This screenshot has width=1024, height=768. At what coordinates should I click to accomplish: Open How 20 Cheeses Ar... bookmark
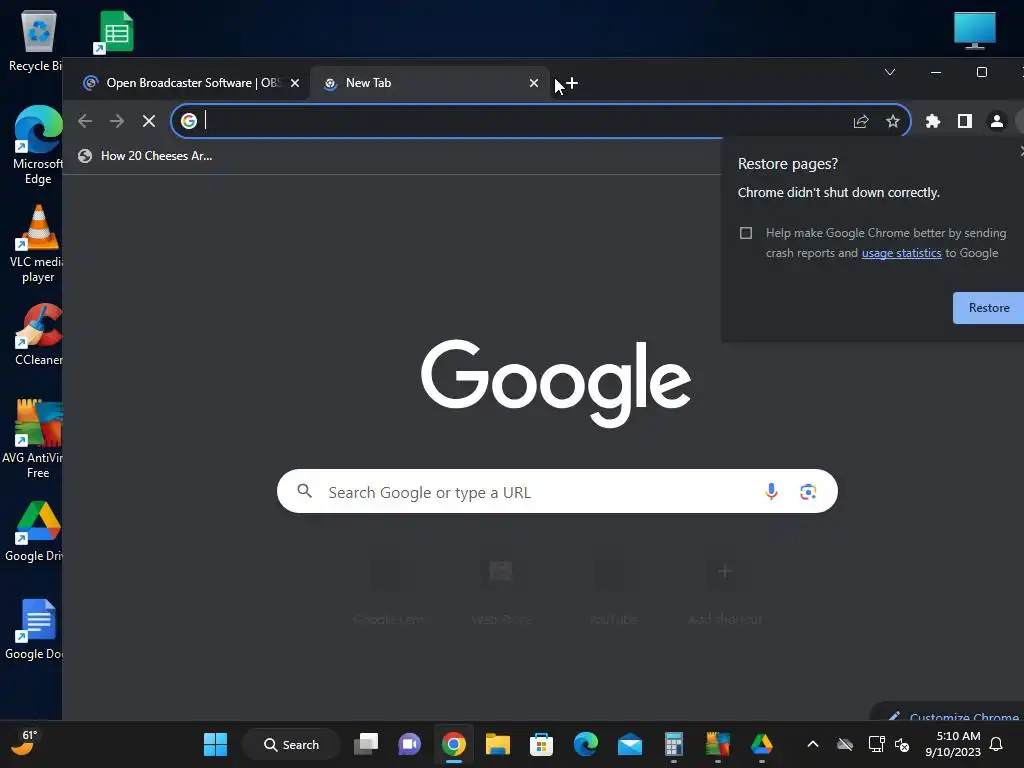coord(145,155)
